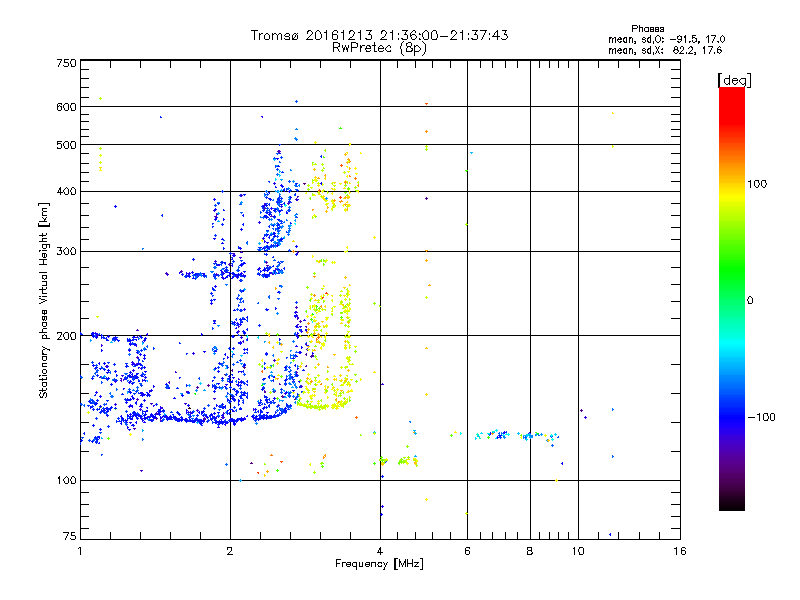This screenshot has width=800, height=600.
Task: Click the plot title 'Tromsø 20161213 21:36:00-21:37:43'
Action: click(379, 35)
